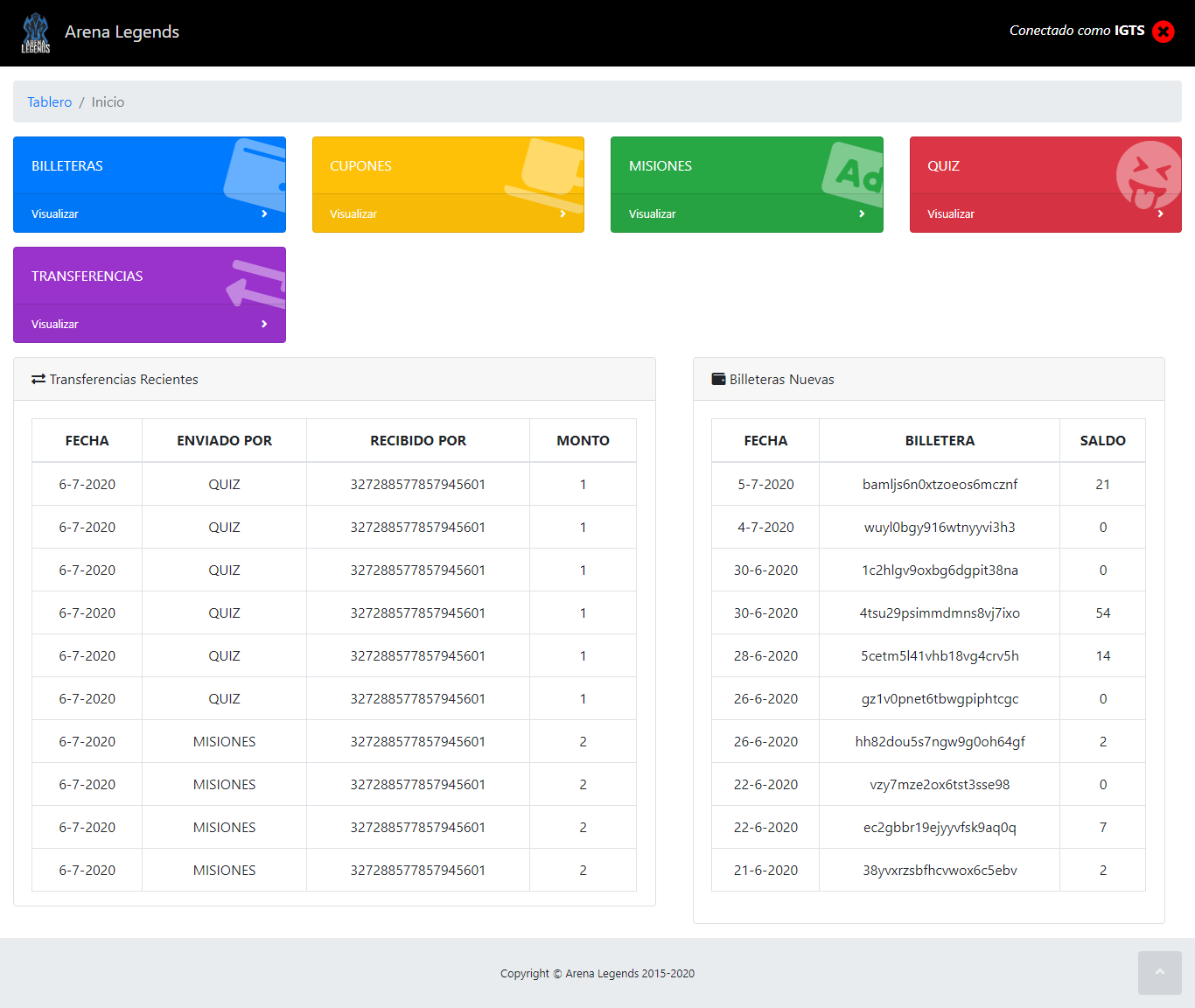Click the red logout X icon
The width and height of the screenshot is (1195, 1008).
pos(1163,31)
